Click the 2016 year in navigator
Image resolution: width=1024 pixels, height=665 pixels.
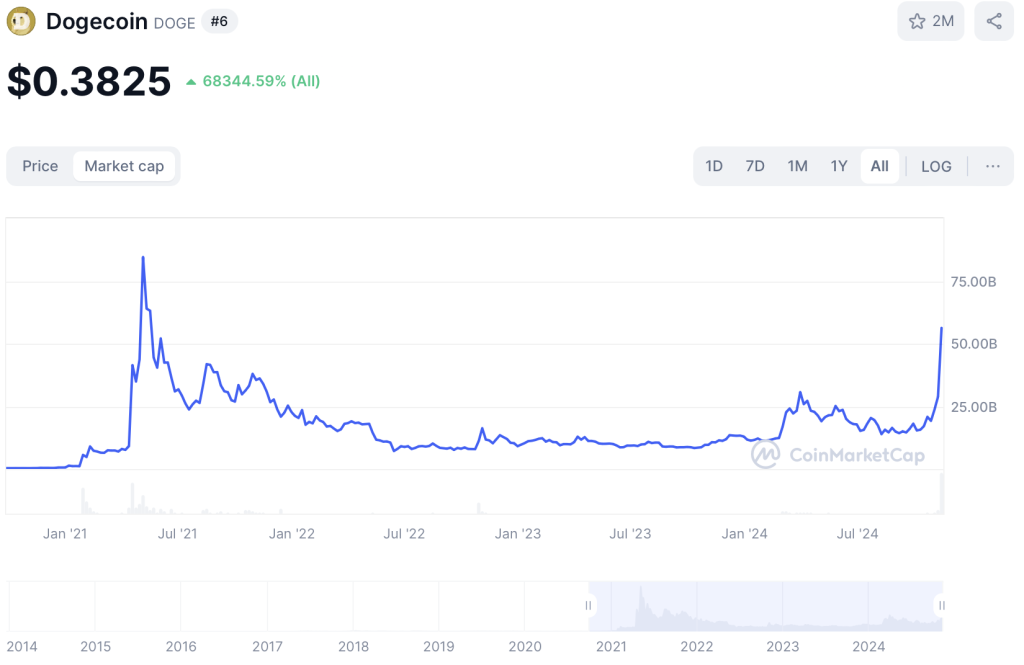[181, 647]
